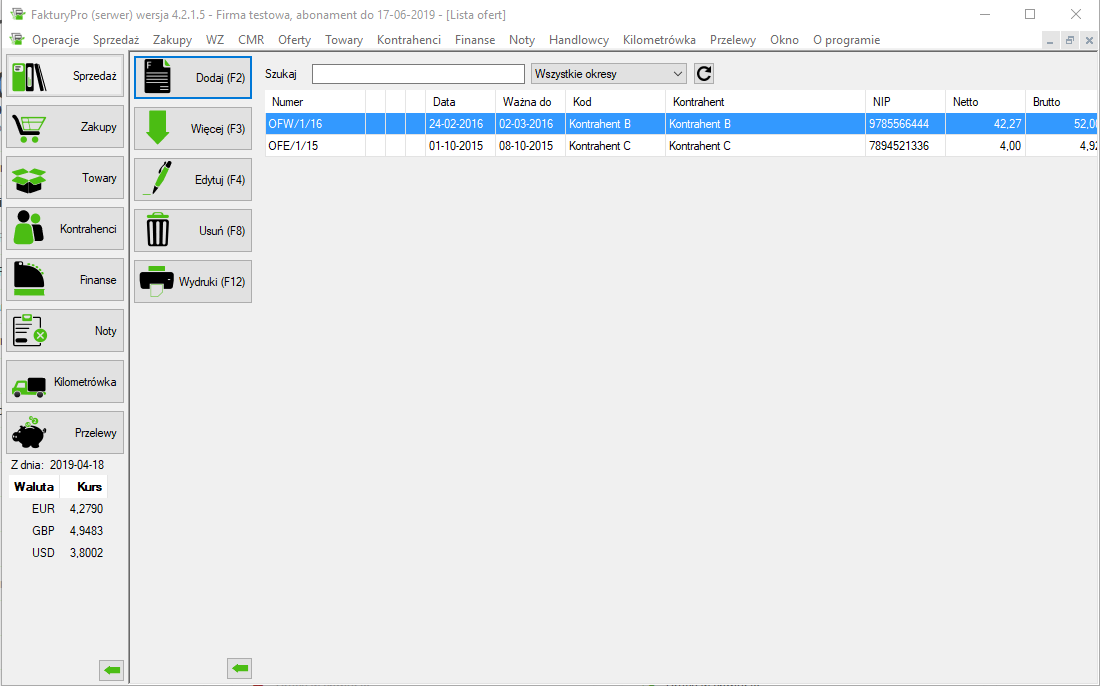Open Kontrahenci module in sidebar
1100x686 pixels.
coord(65,229)
